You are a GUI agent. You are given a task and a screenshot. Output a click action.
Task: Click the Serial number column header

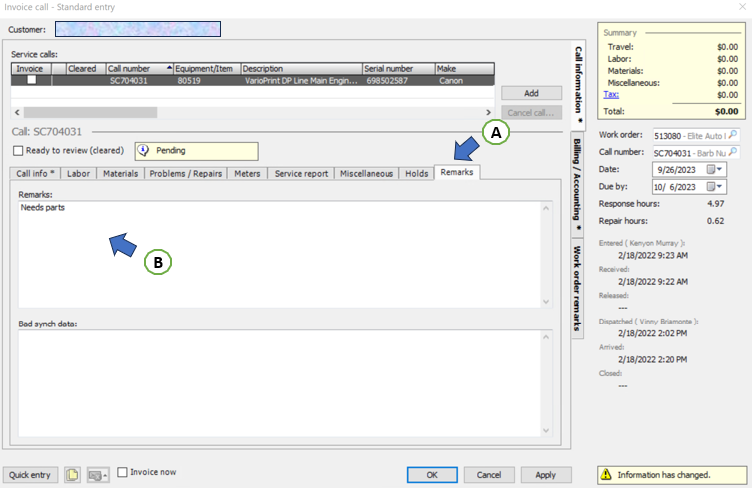click(399, 69)
